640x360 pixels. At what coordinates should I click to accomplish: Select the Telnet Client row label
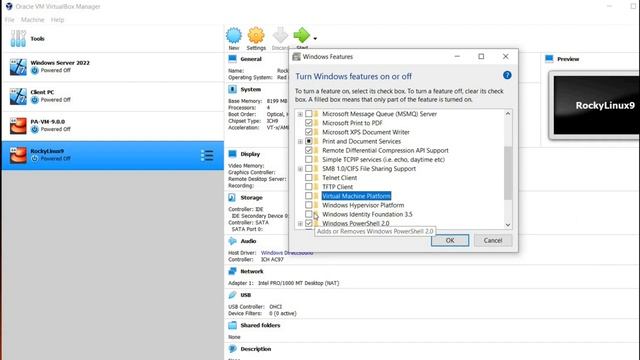point(340,178)
